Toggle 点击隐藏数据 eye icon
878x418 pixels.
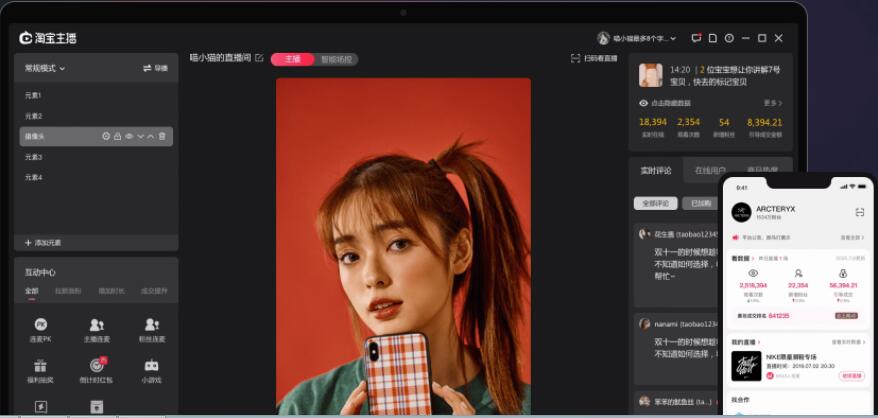[x=644, y=103]
